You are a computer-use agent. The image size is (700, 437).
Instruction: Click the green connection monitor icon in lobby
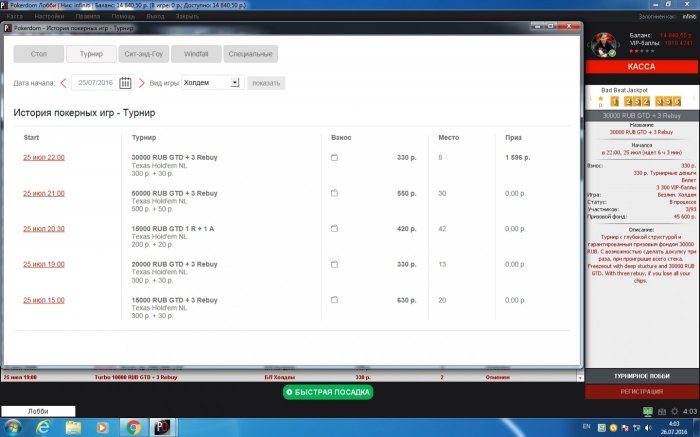click(648, 411)
